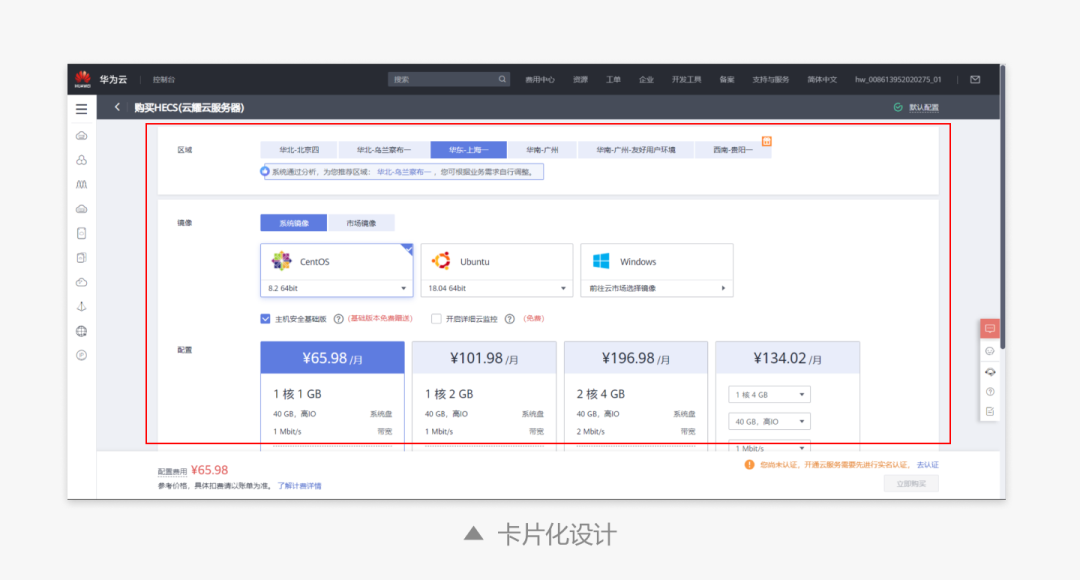Select region 华北-北京四

pos(299,149)
